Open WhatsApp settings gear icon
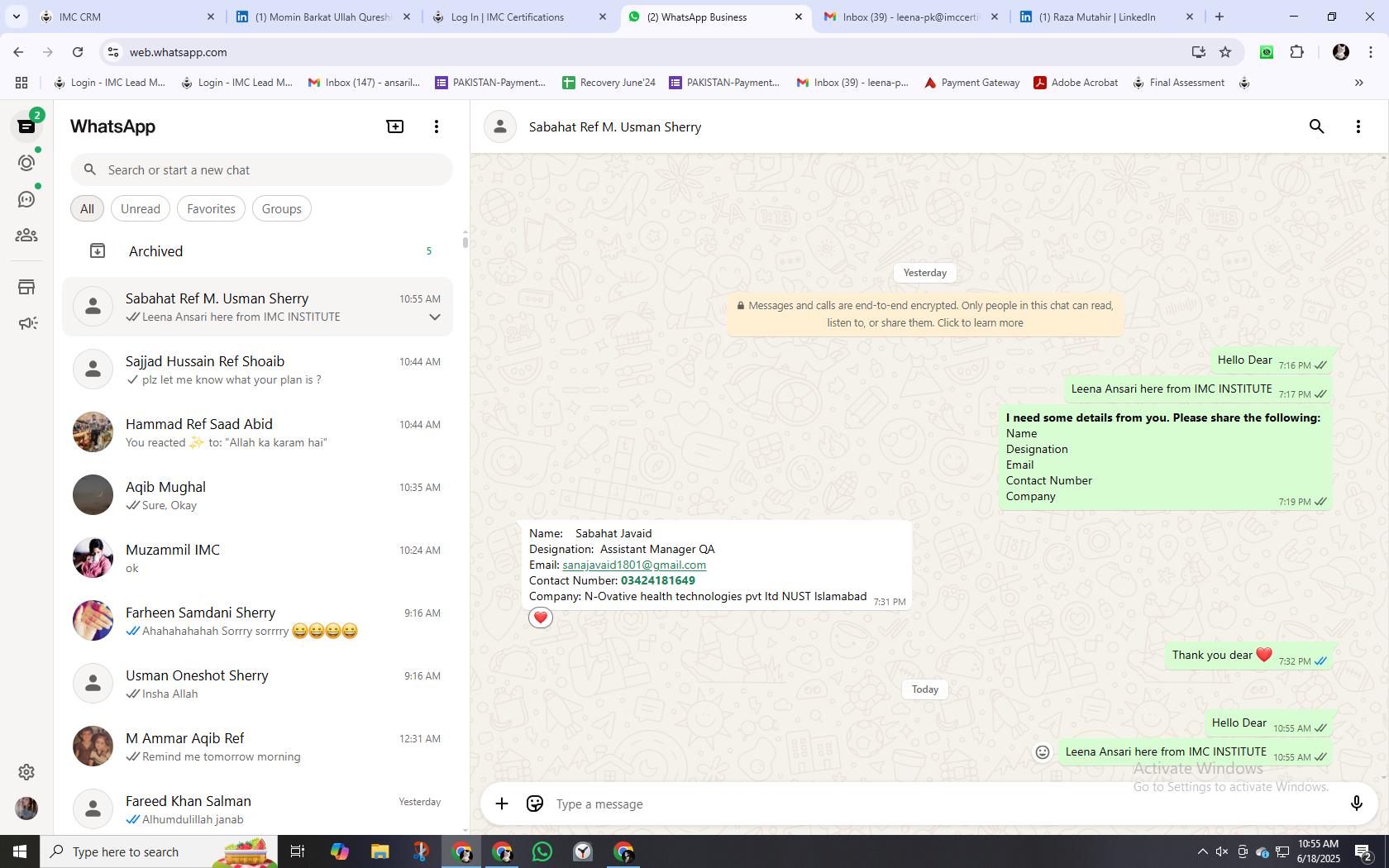The height and width of the screenshot is (868, 1389). (26, 772)
